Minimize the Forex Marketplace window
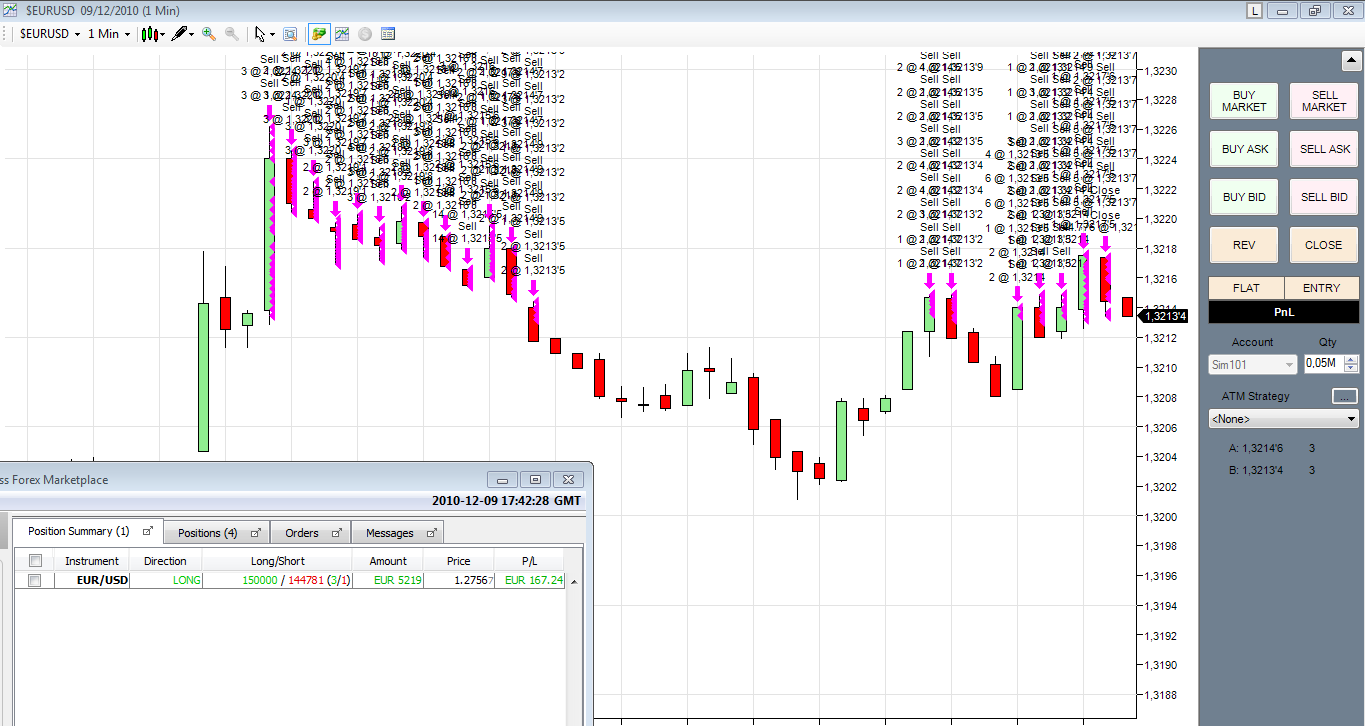Image resolution: width=1365 pixels, height=726 pixels. pyautogui.click(x=502, y=480)
